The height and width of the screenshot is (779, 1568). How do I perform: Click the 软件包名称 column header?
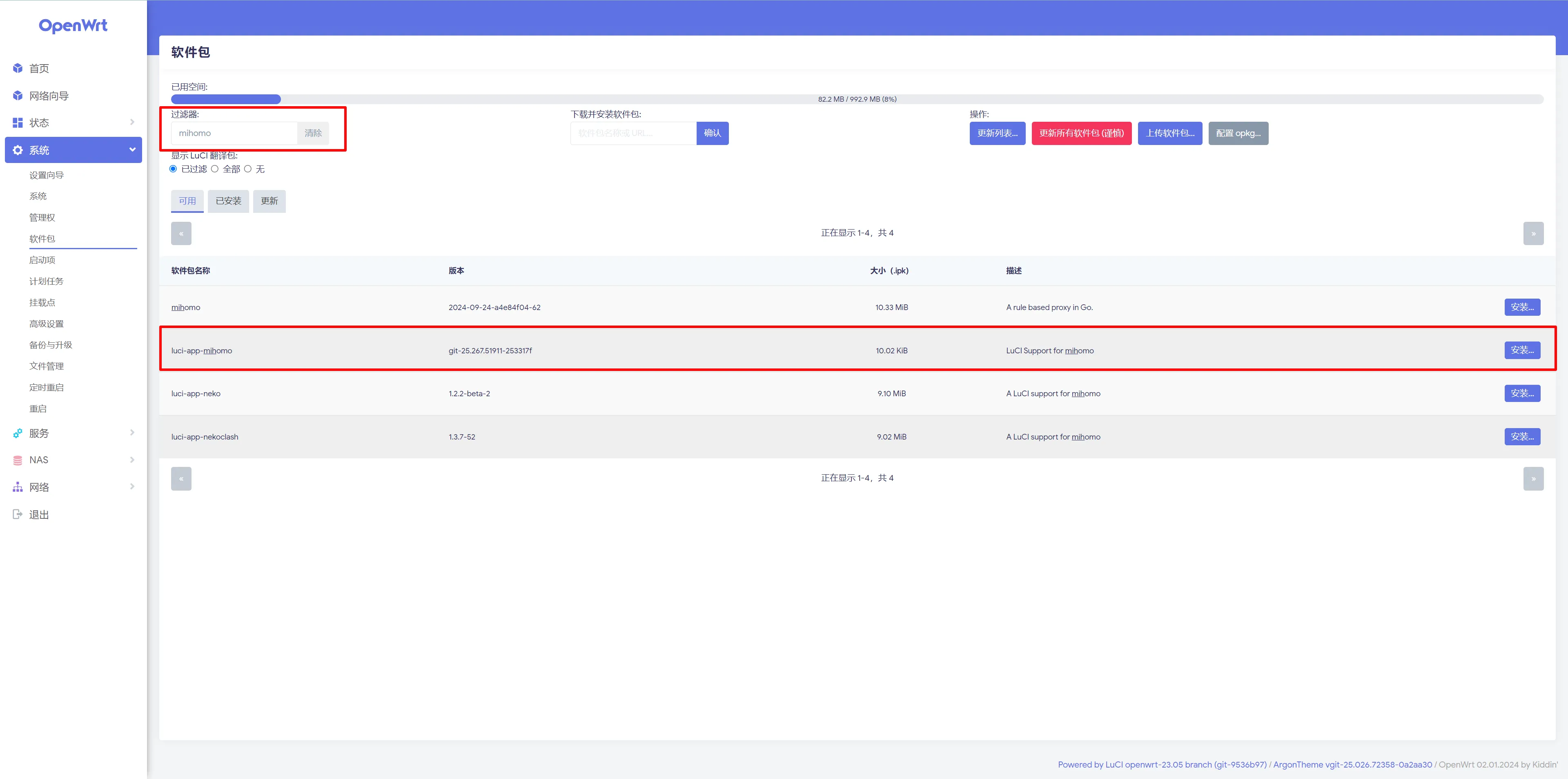point(191,270)
